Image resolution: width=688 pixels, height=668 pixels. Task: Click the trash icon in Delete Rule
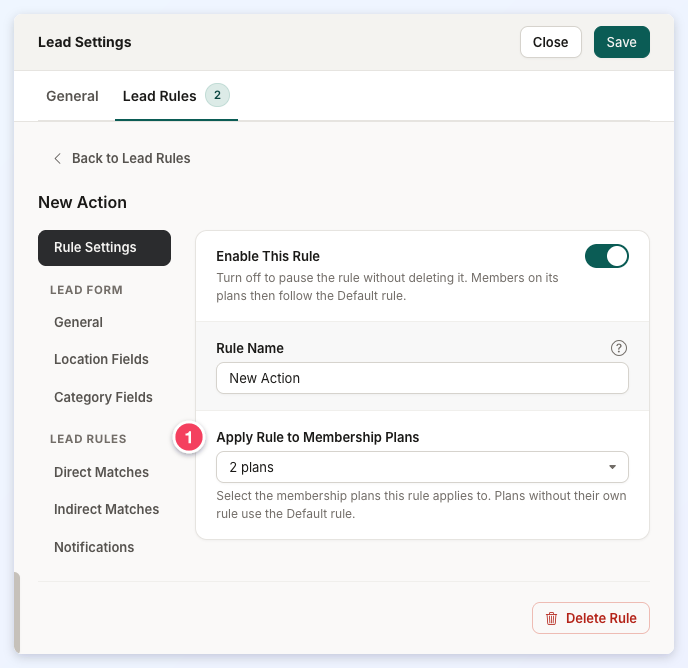point(552,618)
